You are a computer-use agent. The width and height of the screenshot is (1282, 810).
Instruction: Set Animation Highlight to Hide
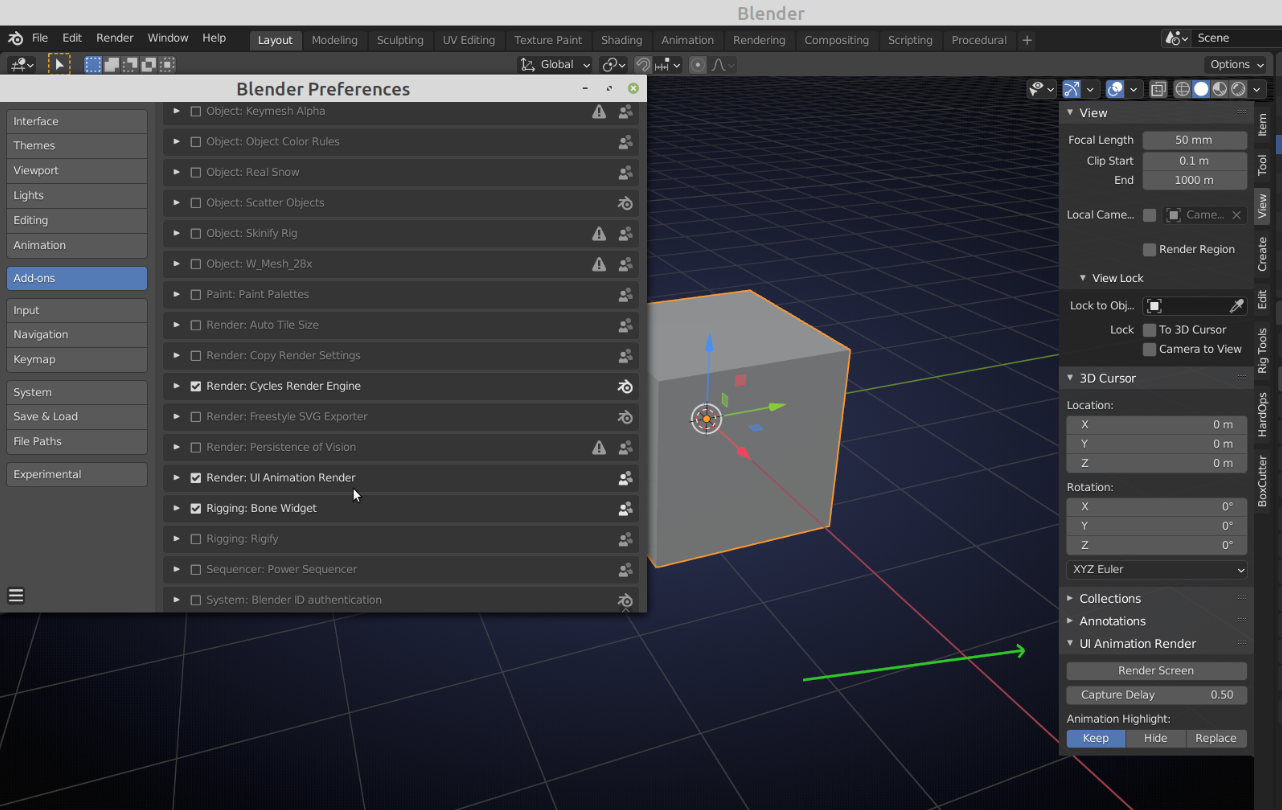1156,738
